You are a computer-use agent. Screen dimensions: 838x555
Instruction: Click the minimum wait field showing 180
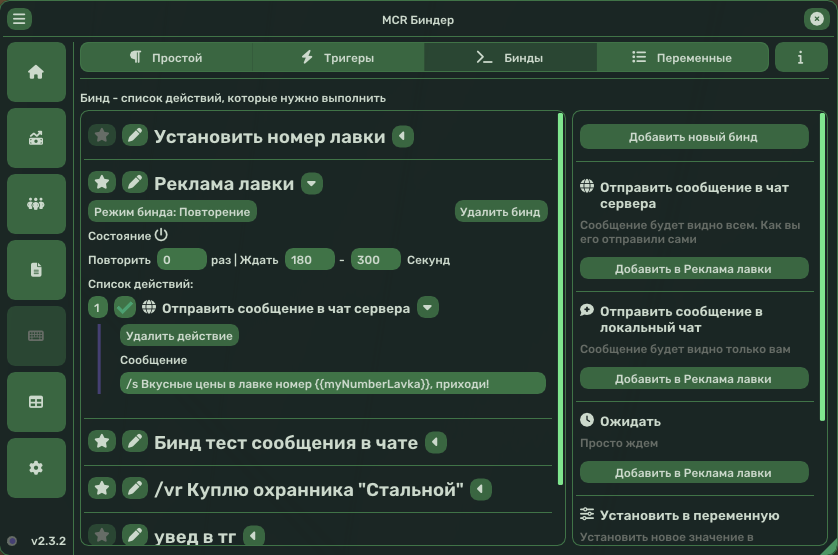(x=310, y=260)
